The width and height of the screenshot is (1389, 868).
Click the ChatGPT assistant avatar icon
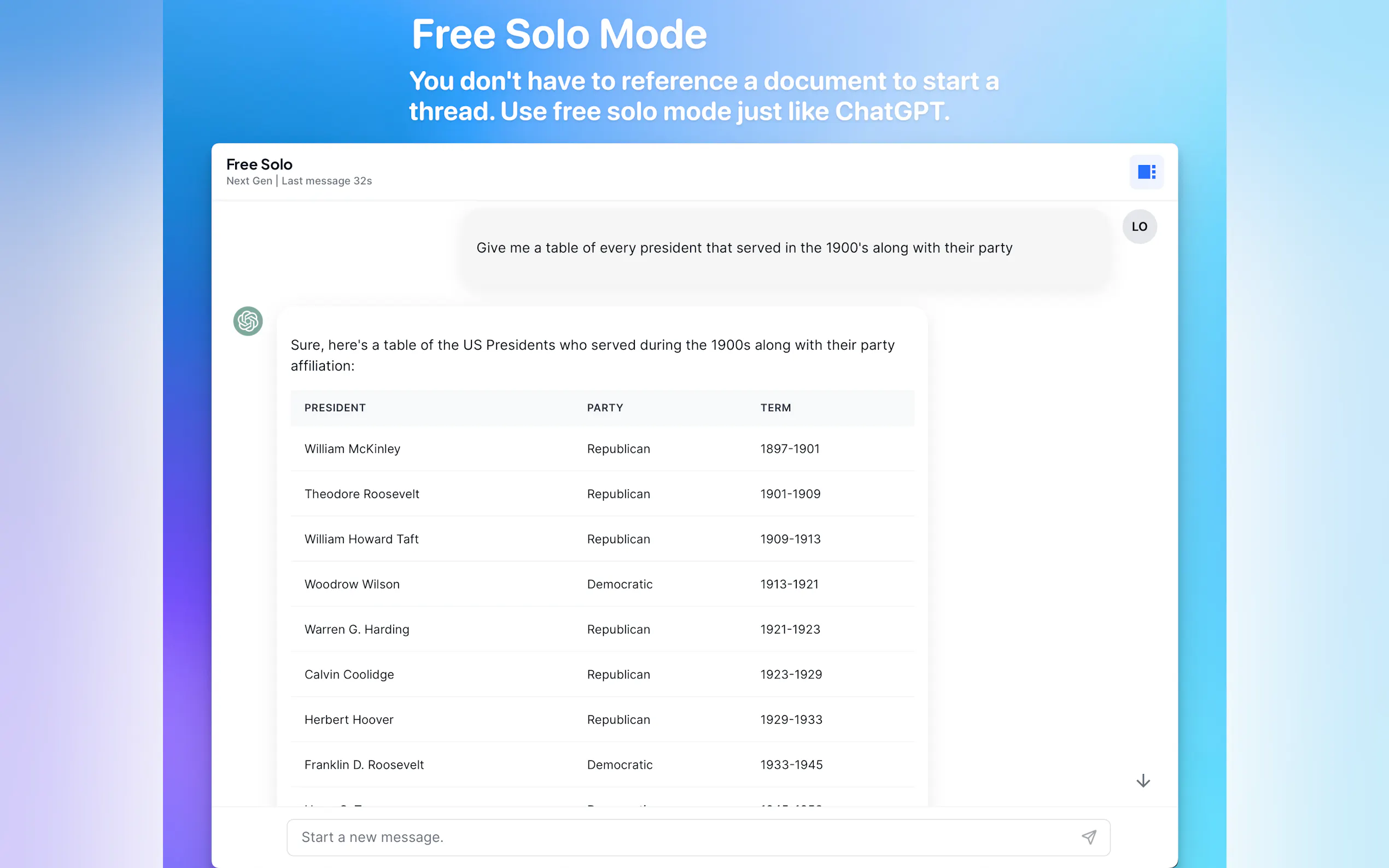tap(248, 321)
